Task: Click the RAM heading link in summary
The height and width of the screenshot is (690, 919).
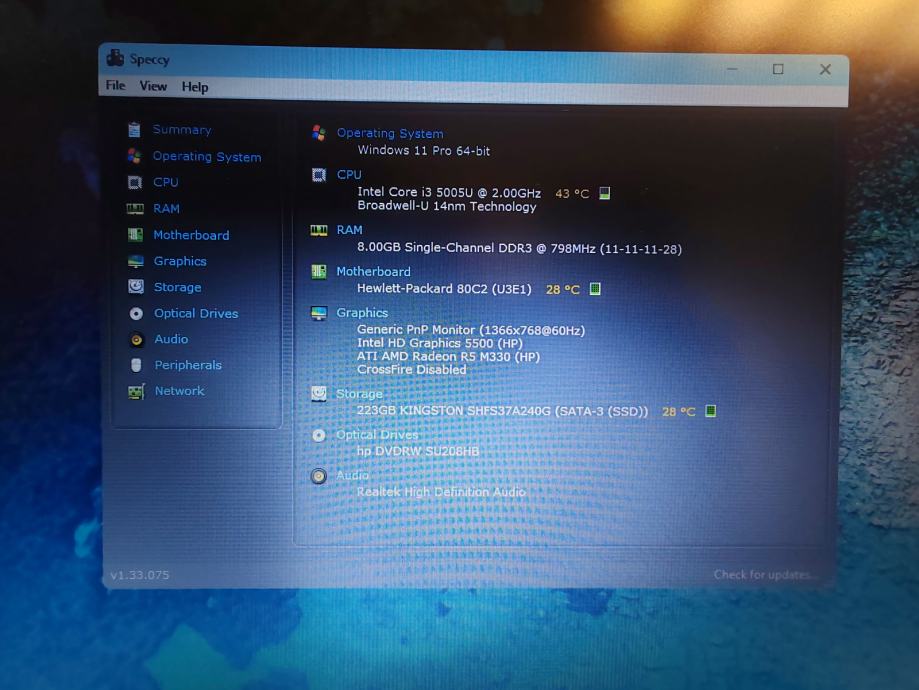Action: click(x=349, y=230)
